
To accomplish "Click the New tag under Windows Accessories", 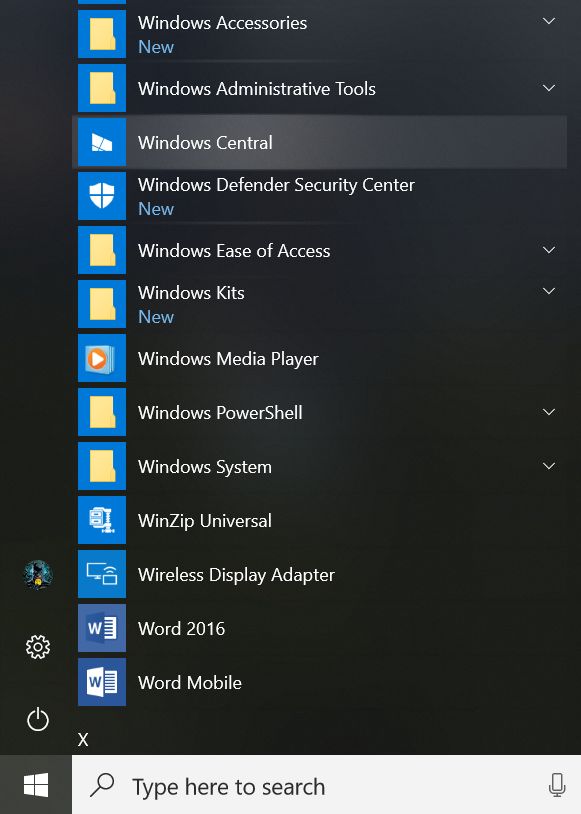I will point(156,47).
